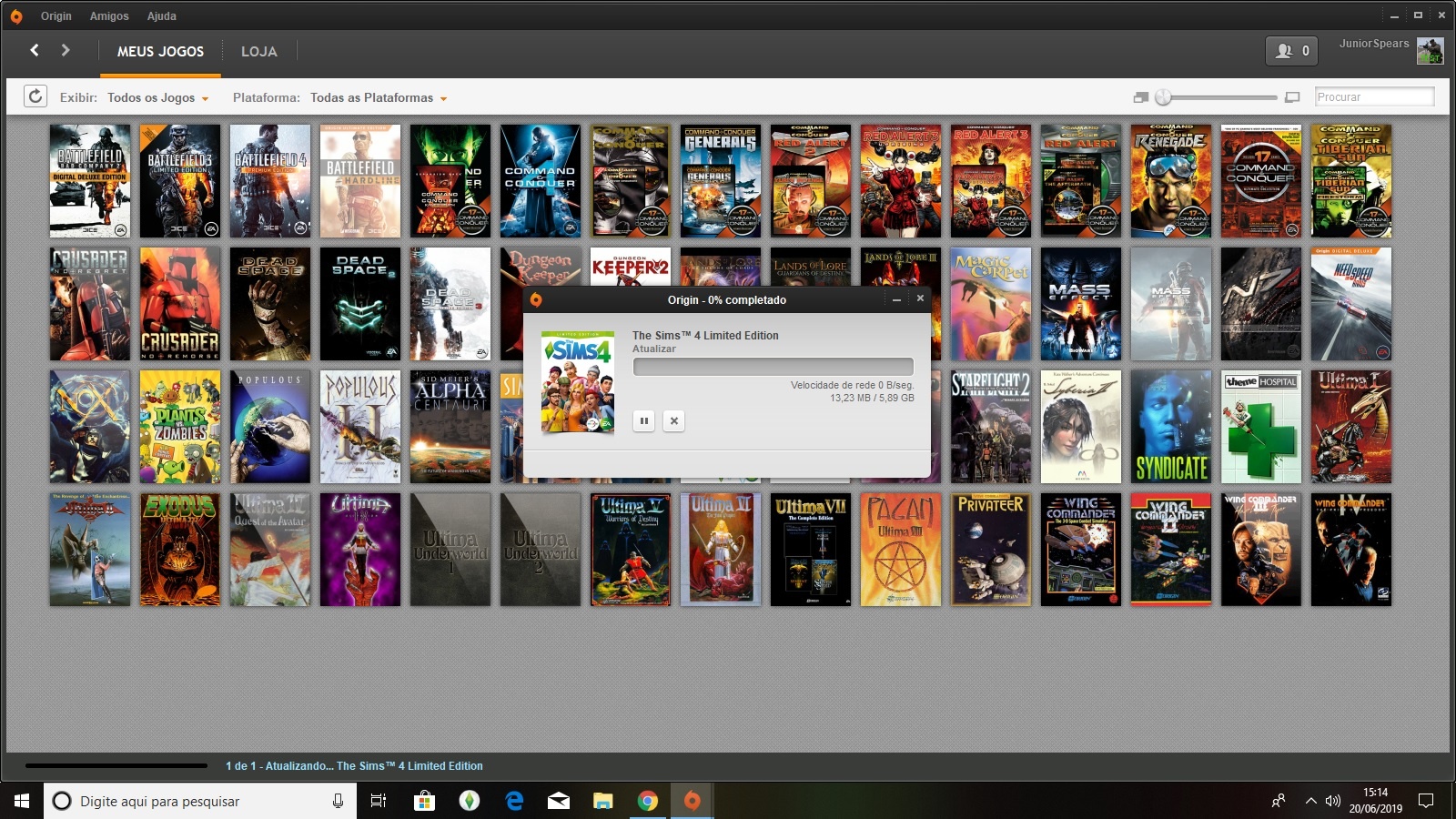Open the notification center
Screen dimensions: 1456x819
pos(1426,801)
